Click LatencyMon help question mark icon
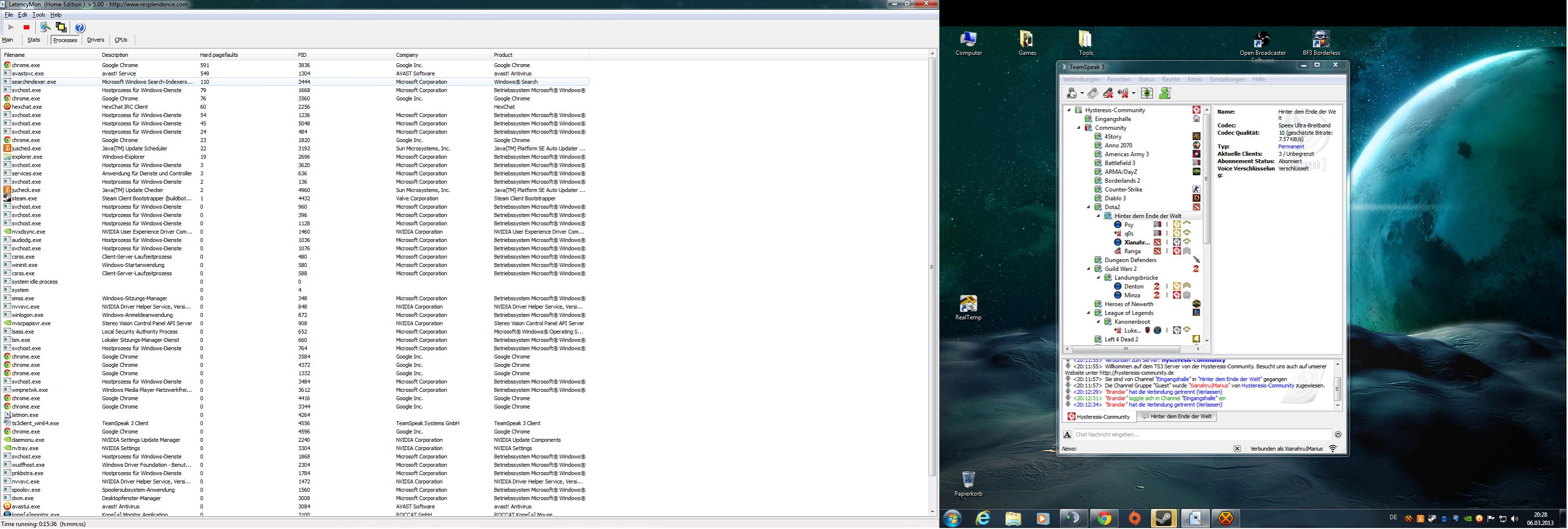 tap(80, 27)
